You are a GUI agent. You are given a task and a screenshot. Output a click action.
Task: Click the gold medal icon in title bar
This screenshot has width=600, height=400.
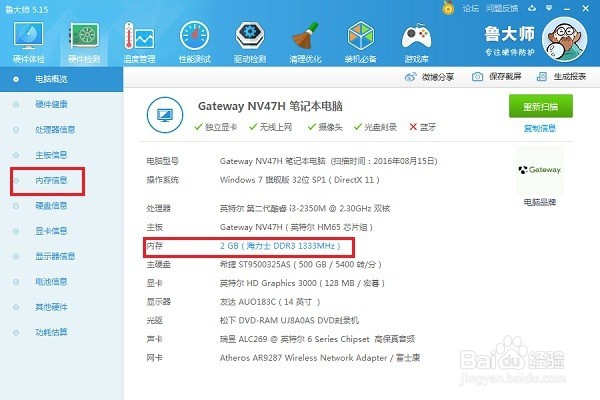448,8
